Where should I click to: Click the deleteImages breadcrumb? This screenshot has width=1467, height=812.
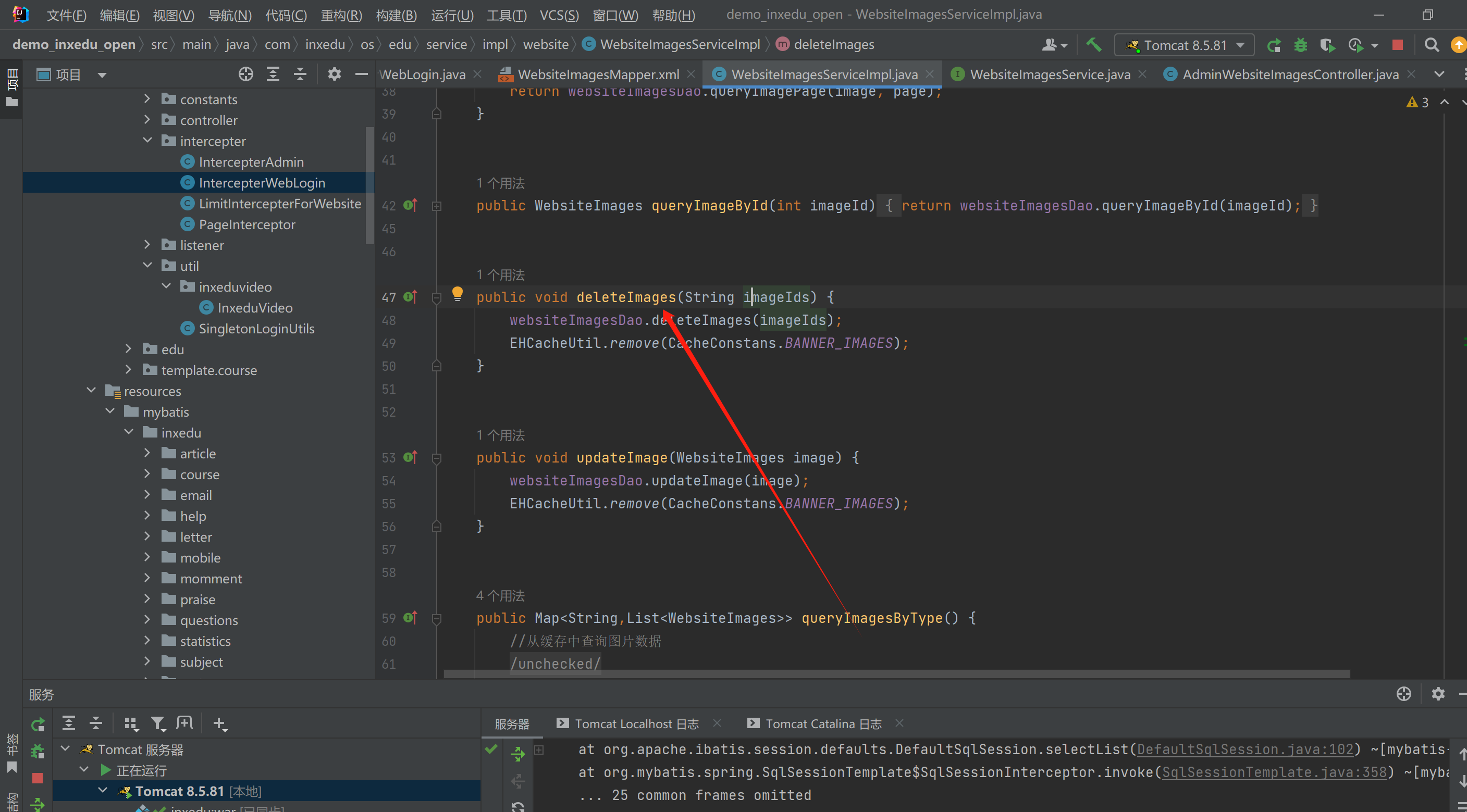point(826,44)
